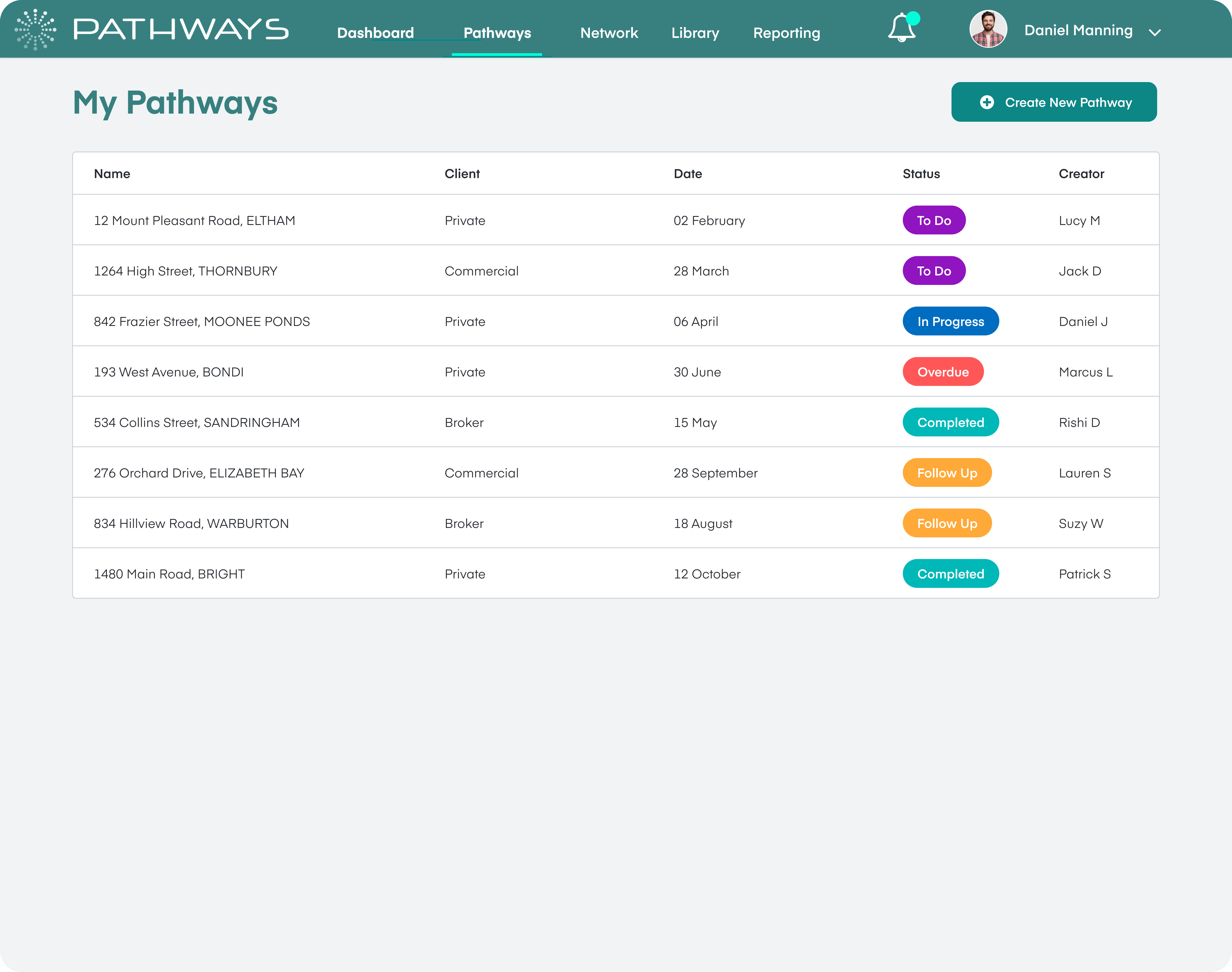Open the 1264 High Street, THORNBURY pathway

[186, 271]
